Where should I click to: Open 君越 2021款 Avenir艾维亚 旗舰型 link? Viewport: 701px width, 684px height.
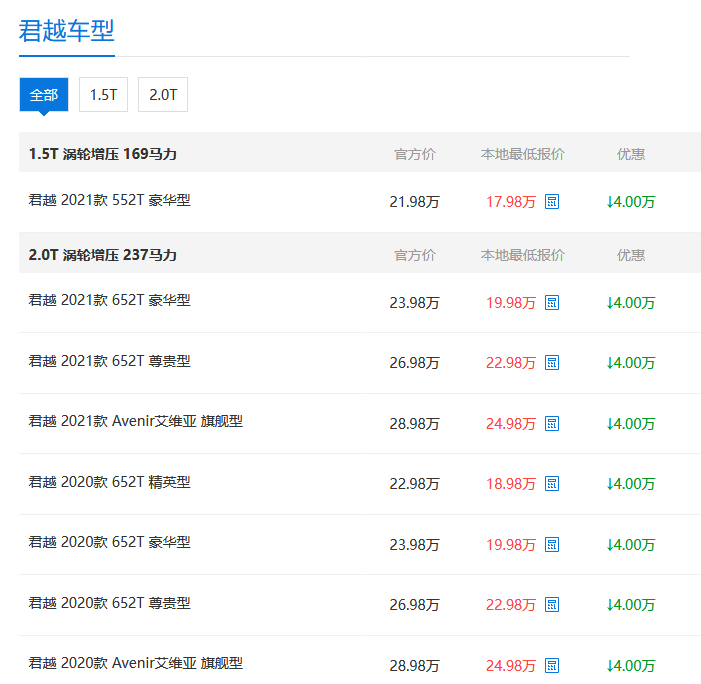pyautogui.click(x=135, y=421)
